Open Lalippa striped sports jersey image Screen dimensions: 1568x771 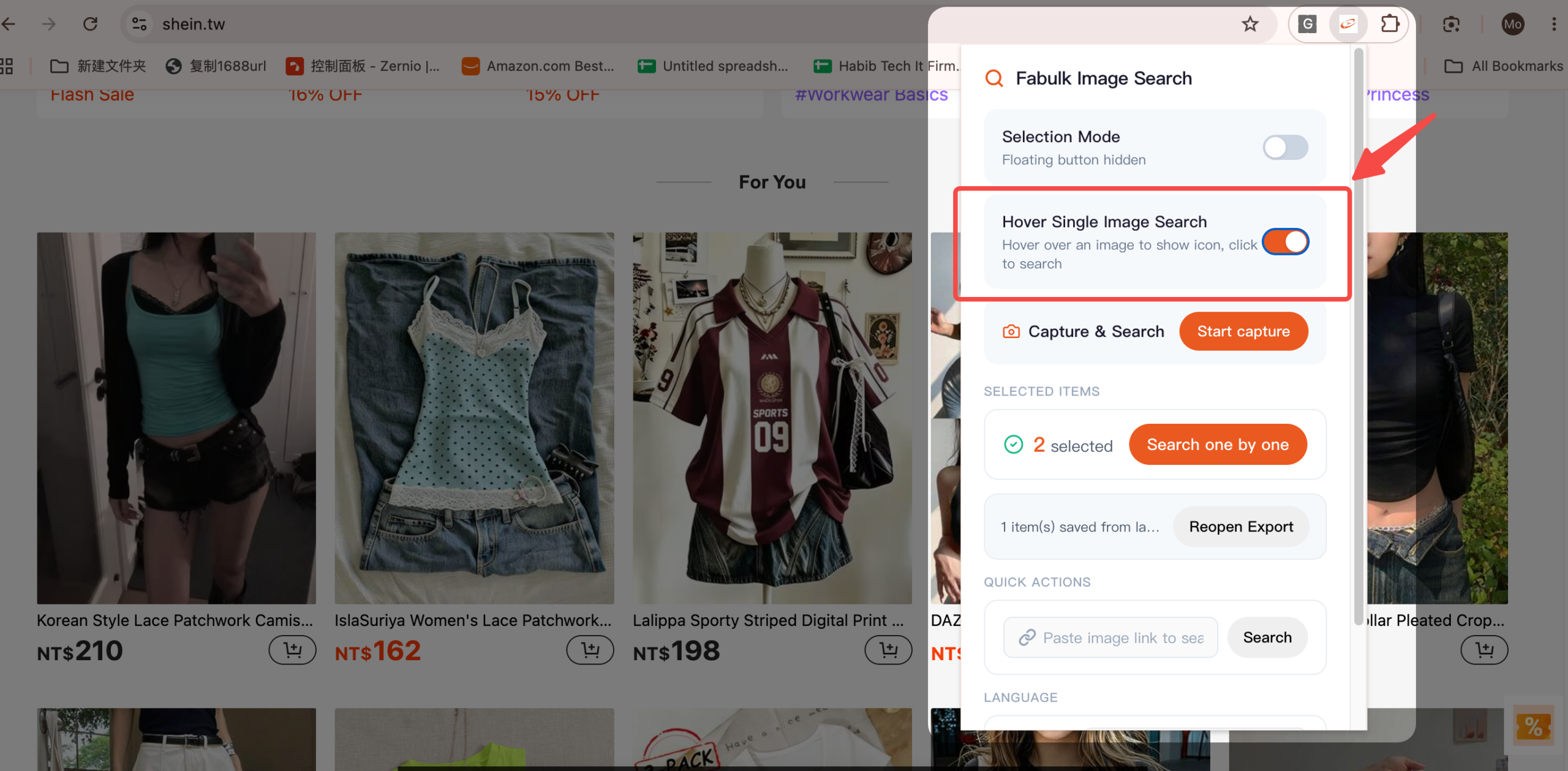772,418
